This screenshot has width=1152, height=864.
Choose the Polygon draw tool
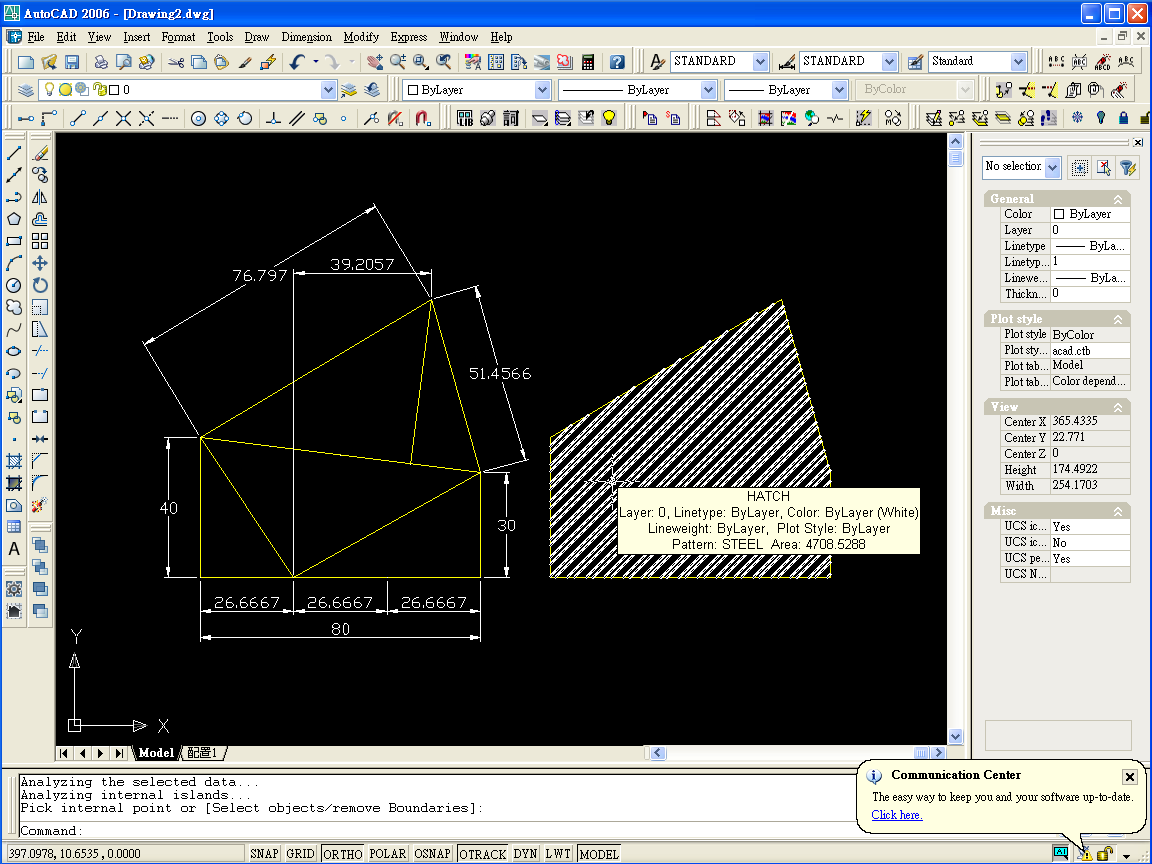[14, 220]
